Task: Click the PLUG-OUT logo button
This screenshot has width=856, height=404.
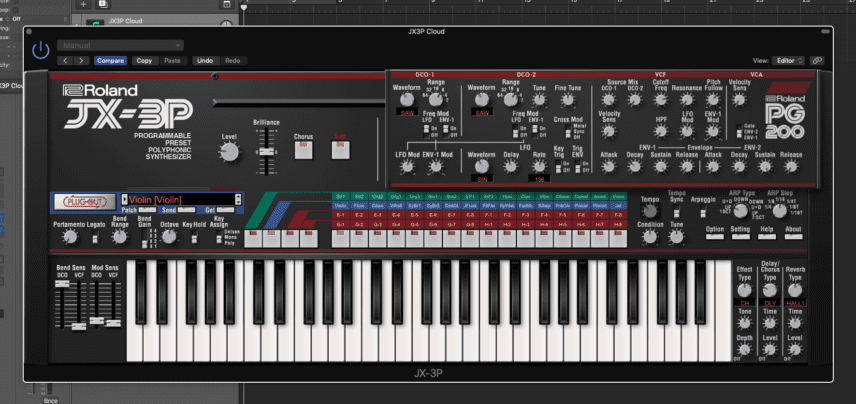Action: (85, 201)
